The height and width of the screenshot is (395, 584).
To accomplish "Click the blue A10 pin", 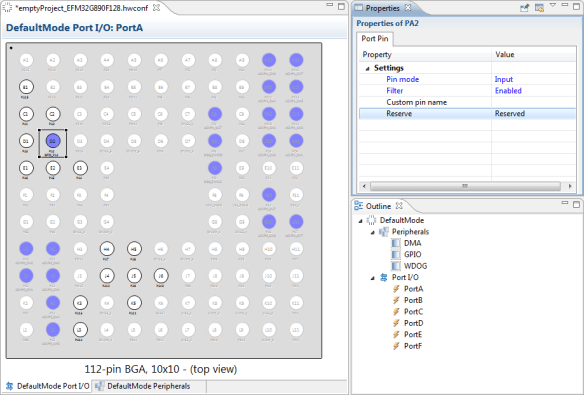I will coord(269,60).
